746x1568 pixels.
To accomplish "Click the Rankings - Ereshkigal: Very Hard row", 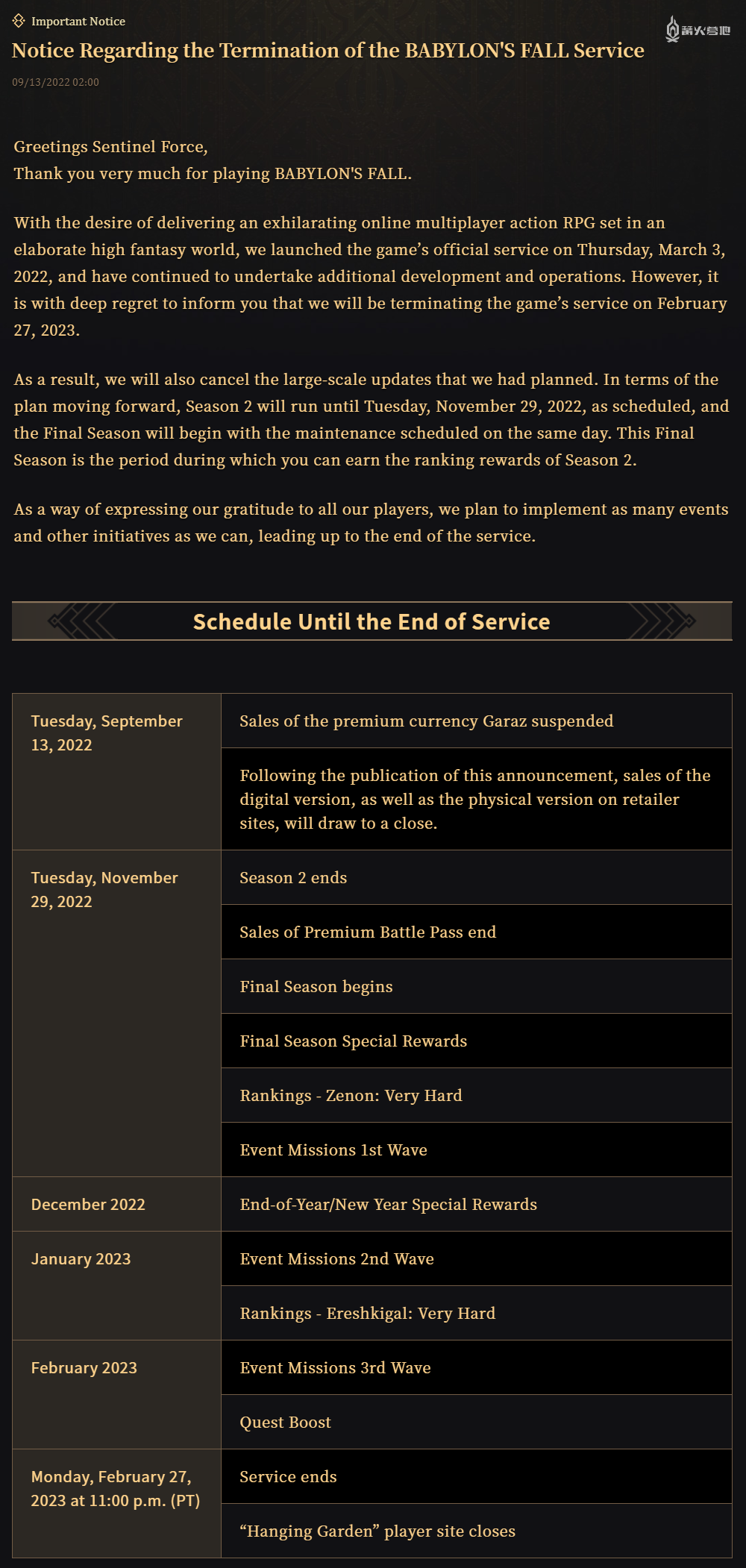I will 368,1314.
